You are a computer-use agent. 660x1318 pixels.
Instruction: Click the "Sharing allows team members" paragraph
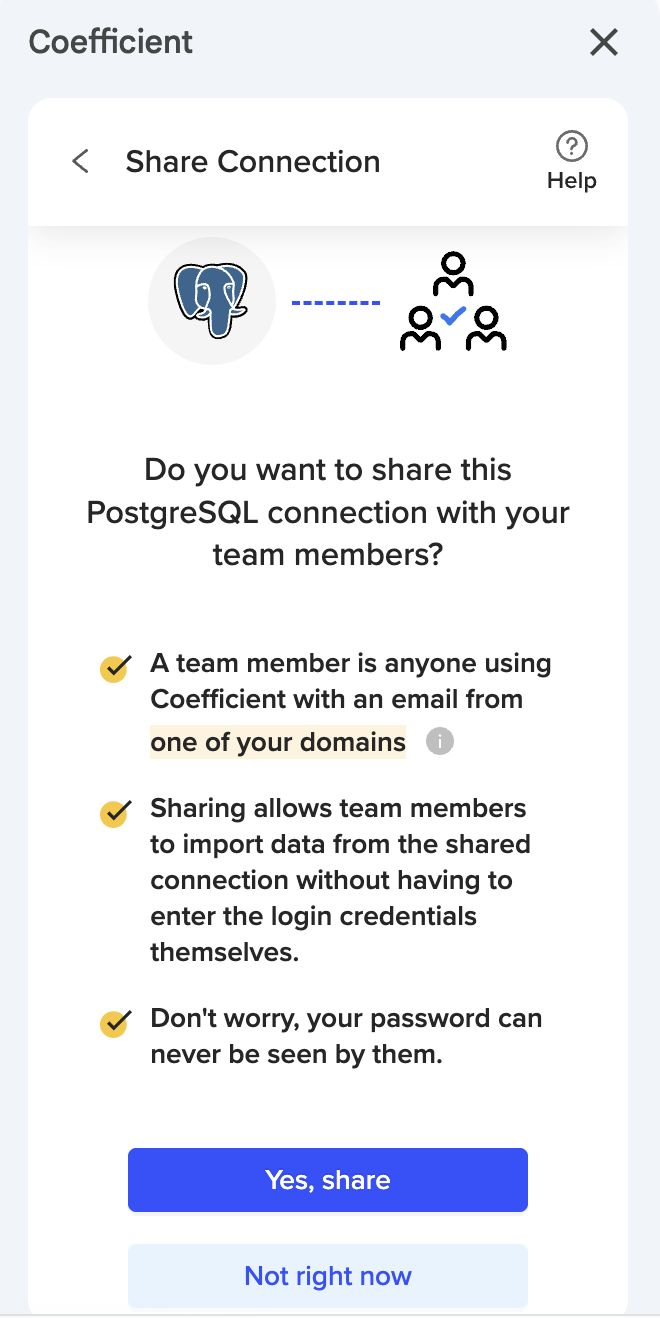tap(340, 880)
